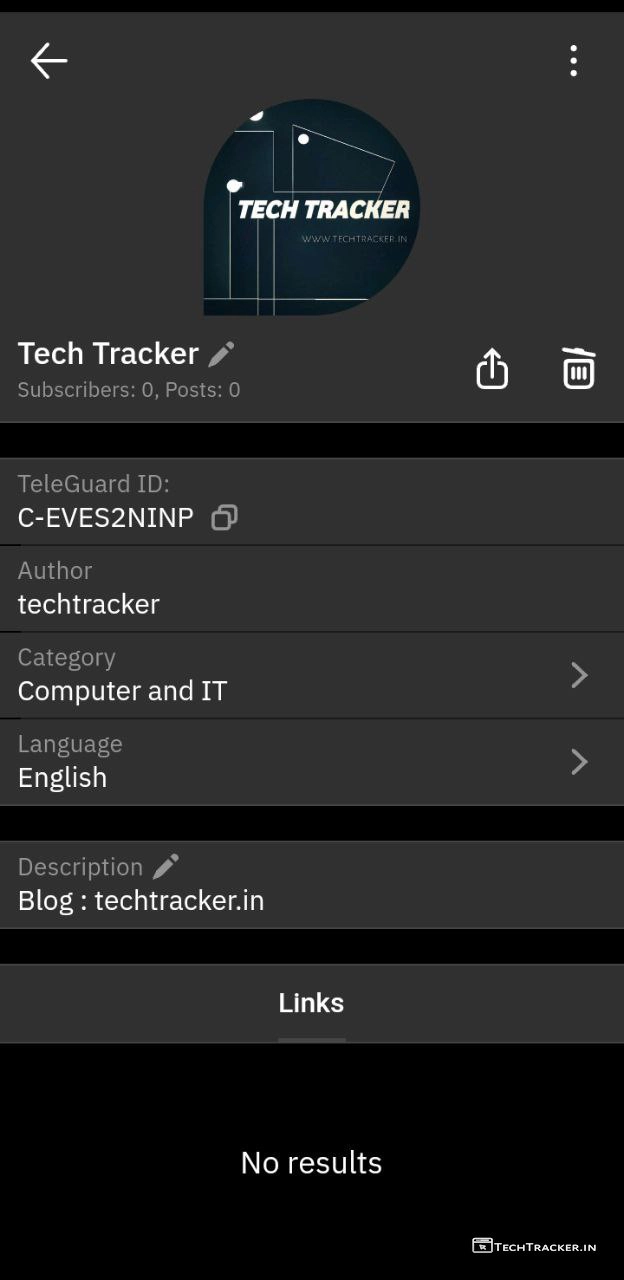624x1280 pixels.
Task: Expand the Category chevron
Action: coord(579,675)
